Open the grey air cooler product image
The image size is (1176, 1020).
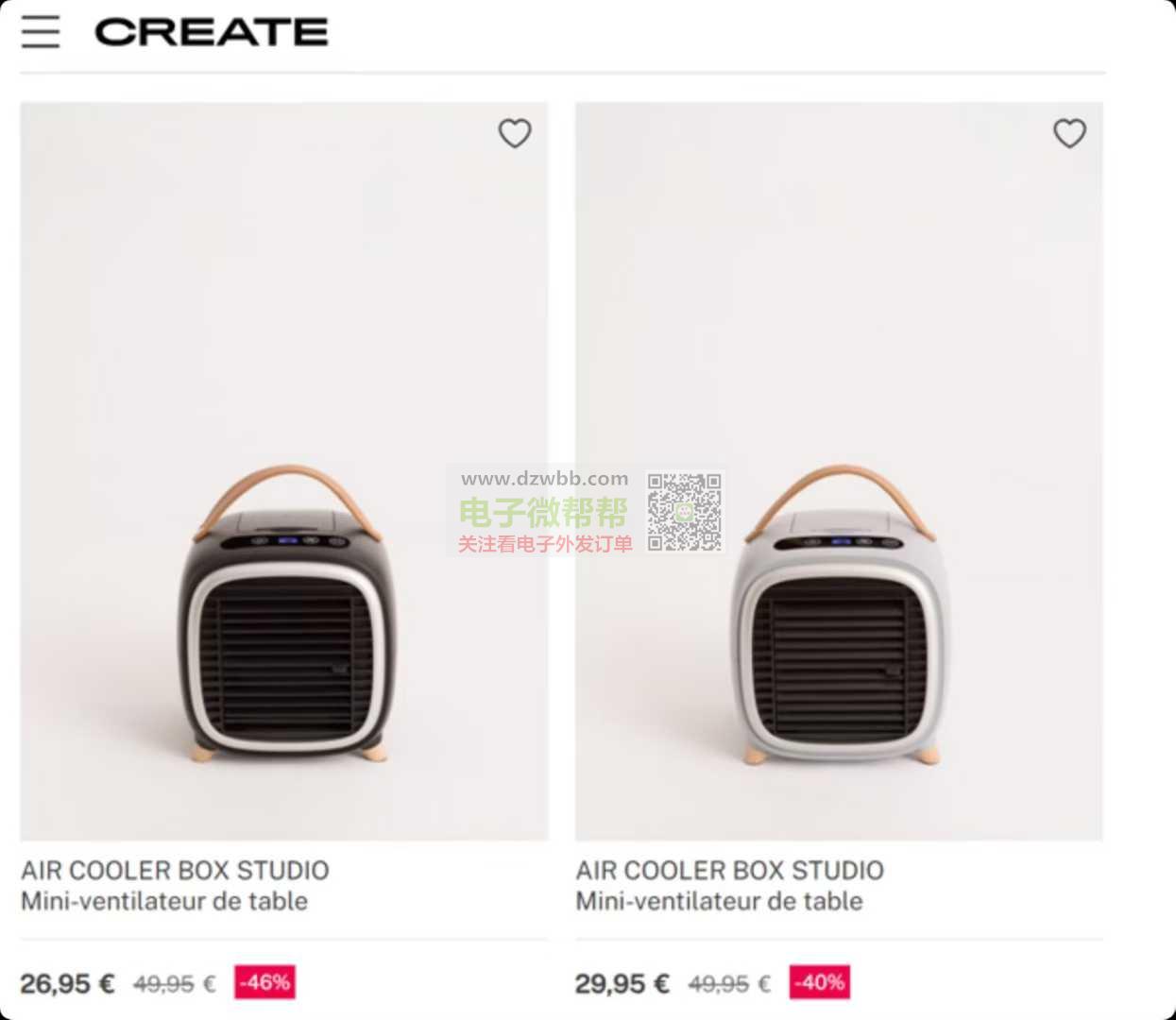(839, 471)
